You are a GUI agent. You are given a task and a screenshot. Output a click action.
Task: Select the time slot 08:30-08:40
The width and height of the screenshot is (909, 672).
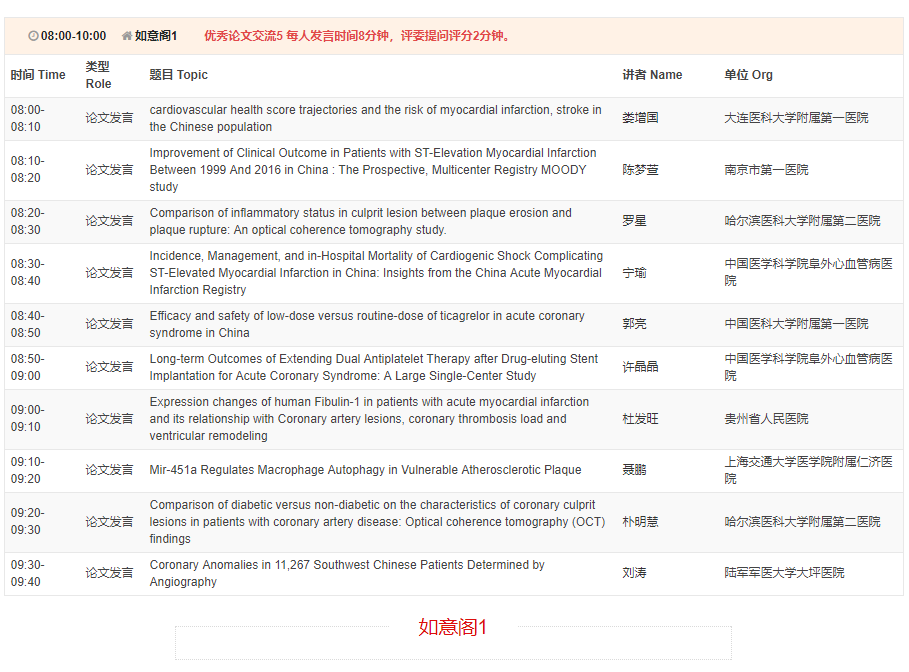tap(27, 273)
